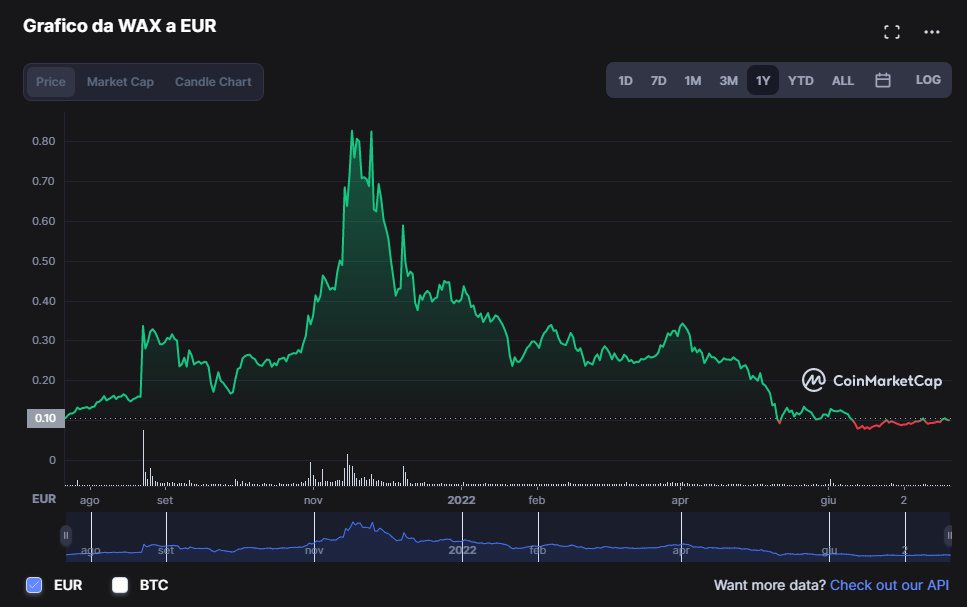Select the 3M time range
The width and height of the screenshot is (967, 607).
click(x=728, y=80)
